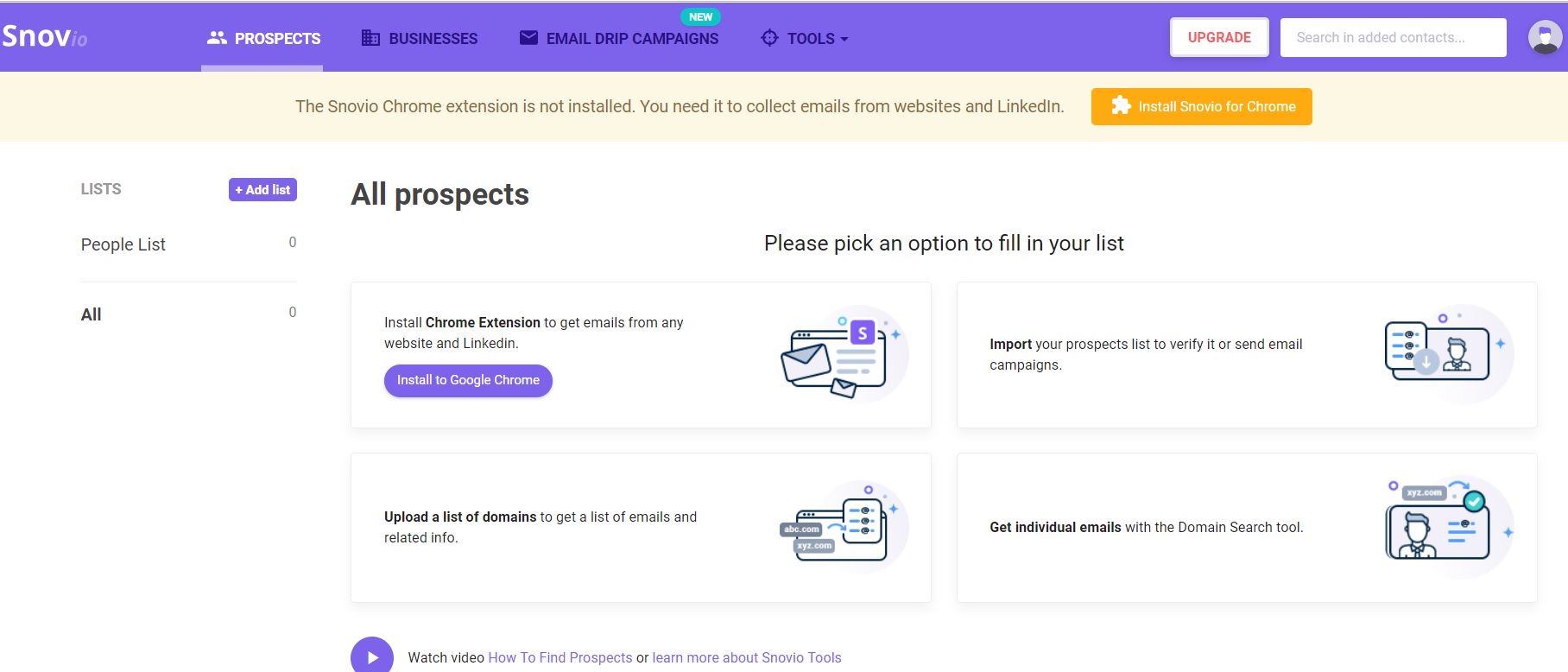Image resolution: width=1568 pixels, height=672 pixels.
Task: Open Email Drip Campaigns tab
Action: coord(619,38)
